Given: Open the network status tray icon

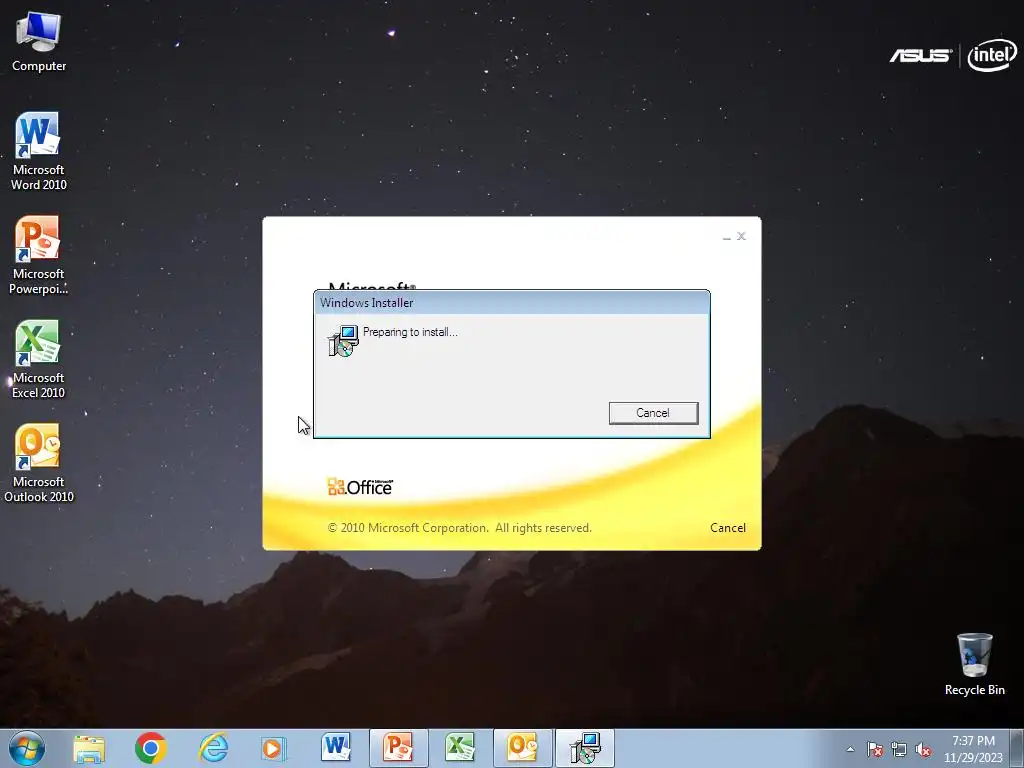Looking at the screenshot, I should coord(899,749).
